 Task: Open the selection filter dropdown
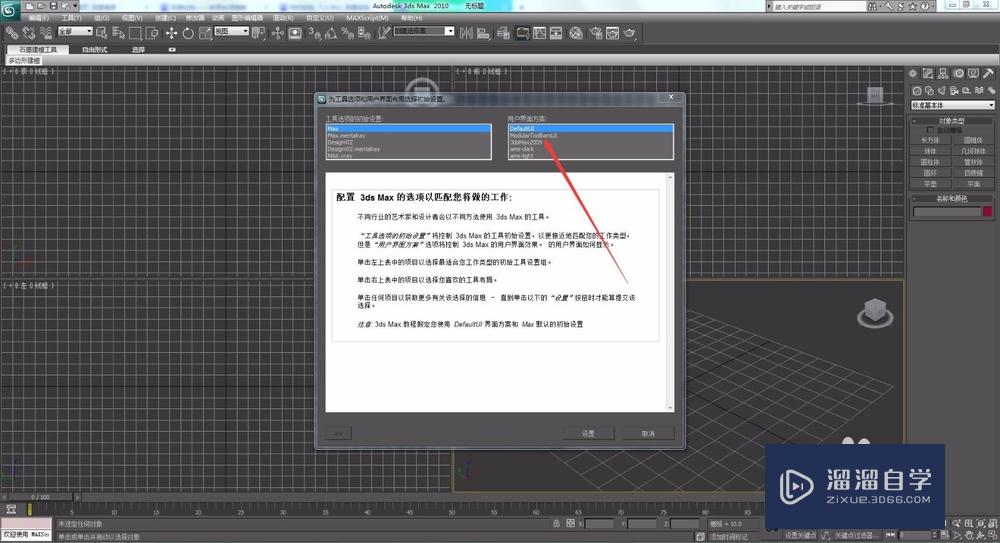(x=75, y=31)
